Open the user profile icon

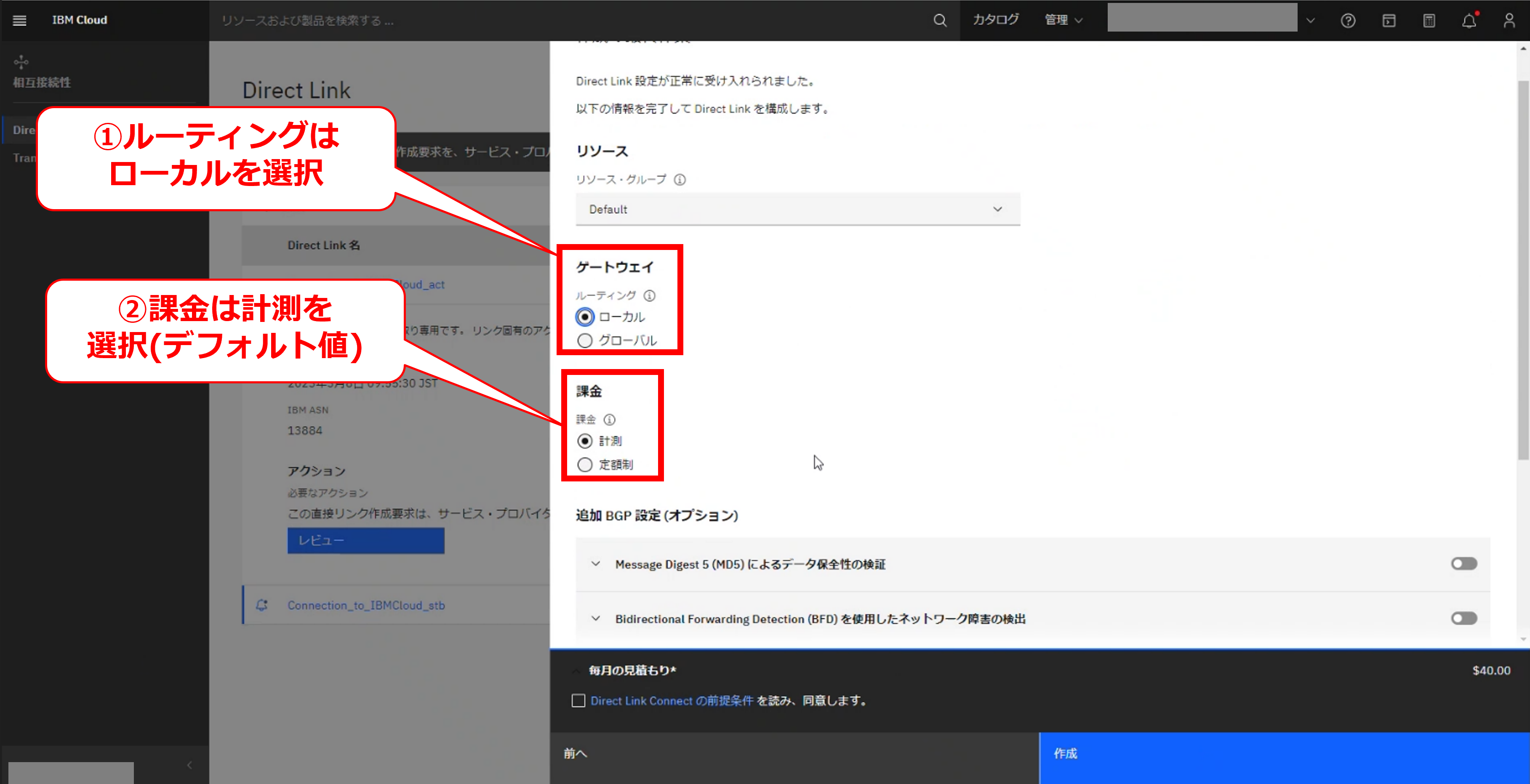(1509, 21)
